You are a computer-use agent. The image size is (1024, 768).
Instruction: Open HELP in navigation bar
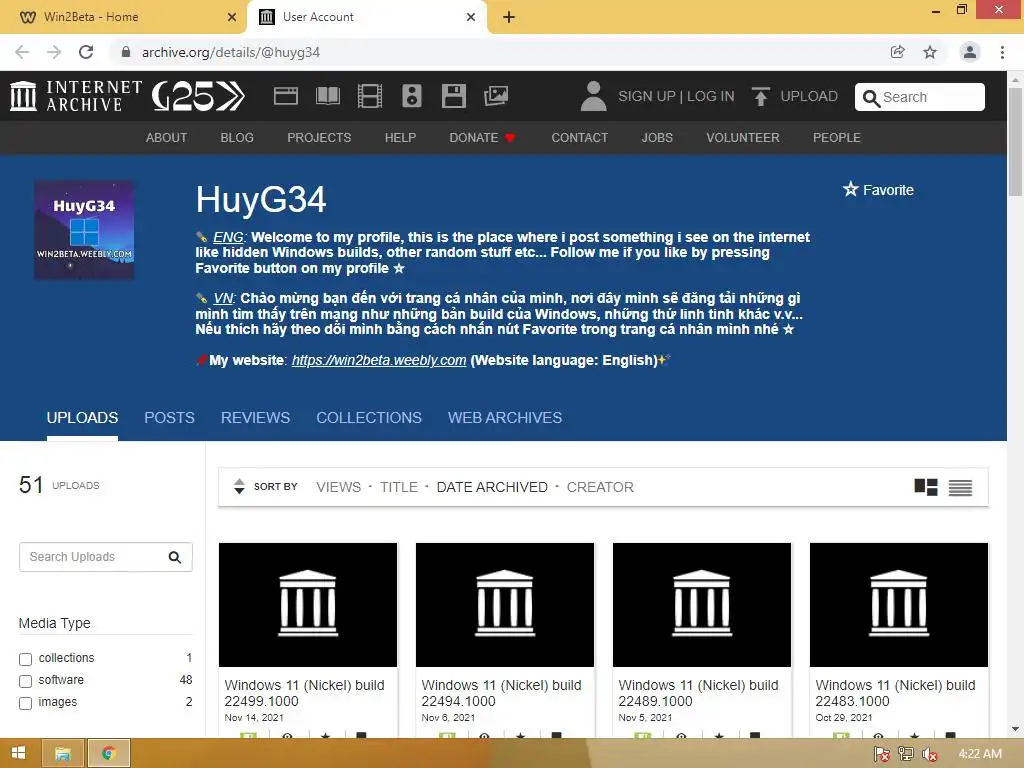click(400, 138)
